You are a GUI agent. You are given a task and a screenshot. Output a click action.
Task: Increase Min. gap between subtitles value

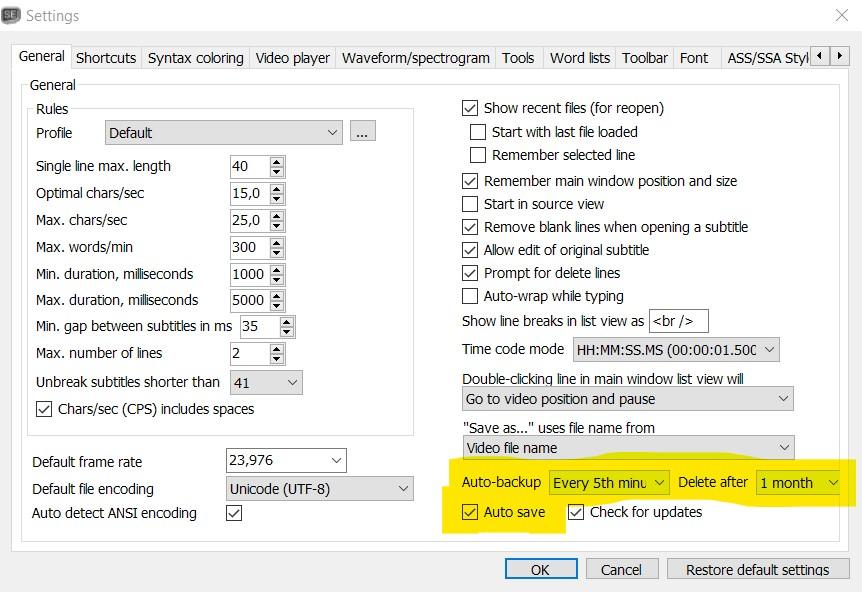click(x=287, y=321)
